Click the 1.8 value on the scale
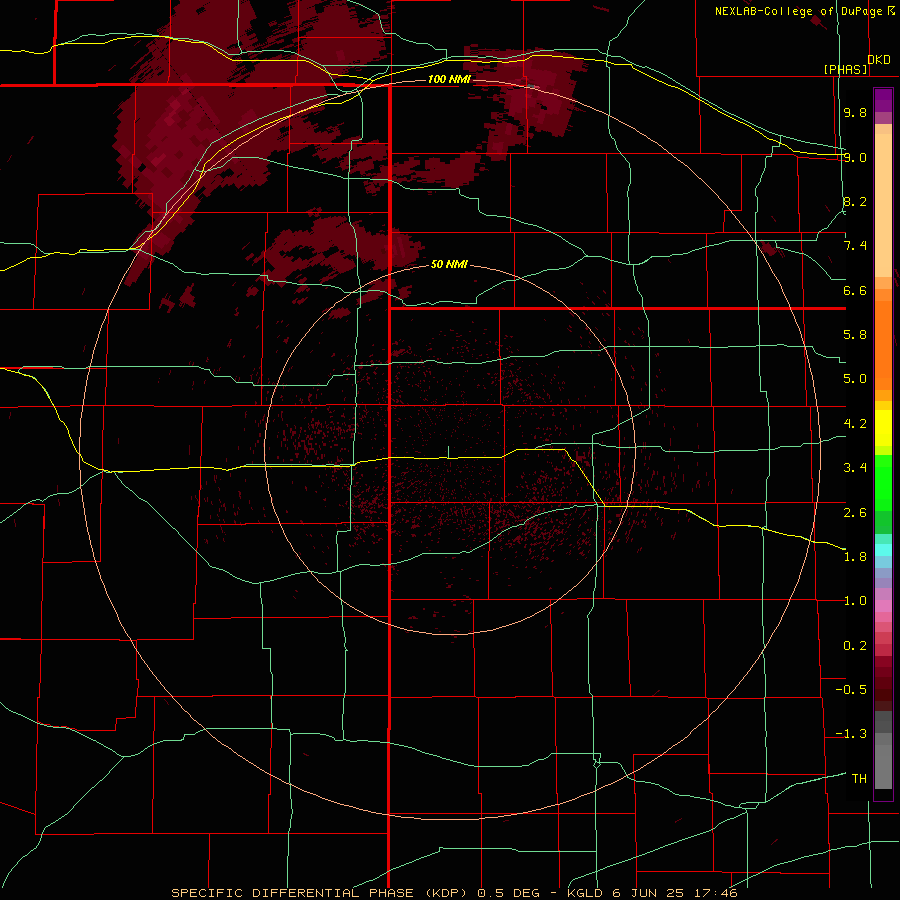Screen dimensions: 900x900 (855, 557)
